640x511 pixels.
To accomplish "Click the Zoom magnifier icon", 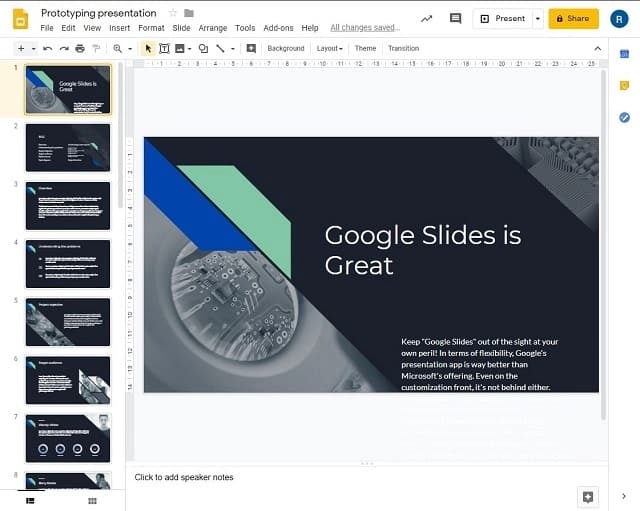I will tap(118, 49).
